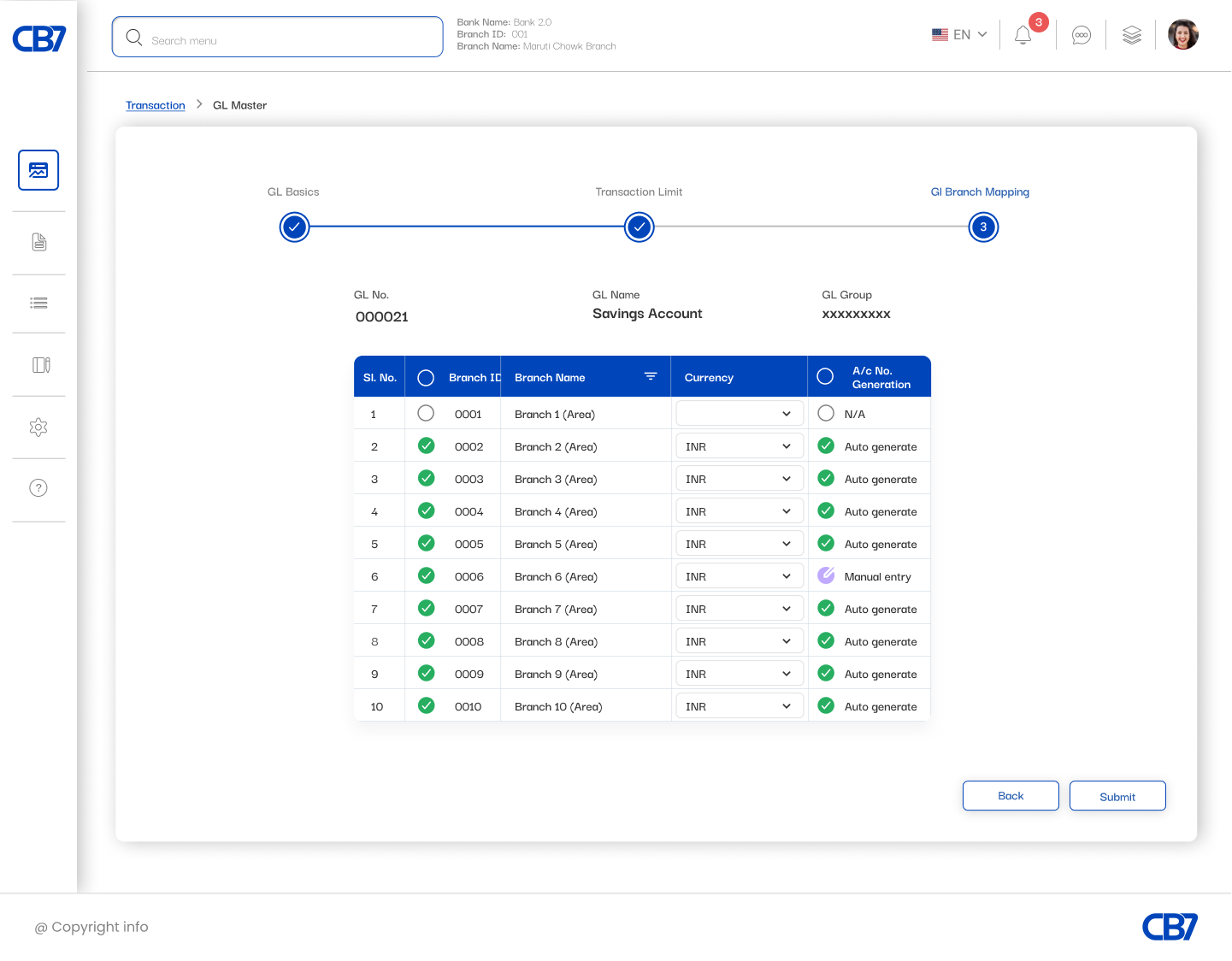Open currency dropdown for Branch 5
Screen dimensions: 1232x961
point(740,544)
